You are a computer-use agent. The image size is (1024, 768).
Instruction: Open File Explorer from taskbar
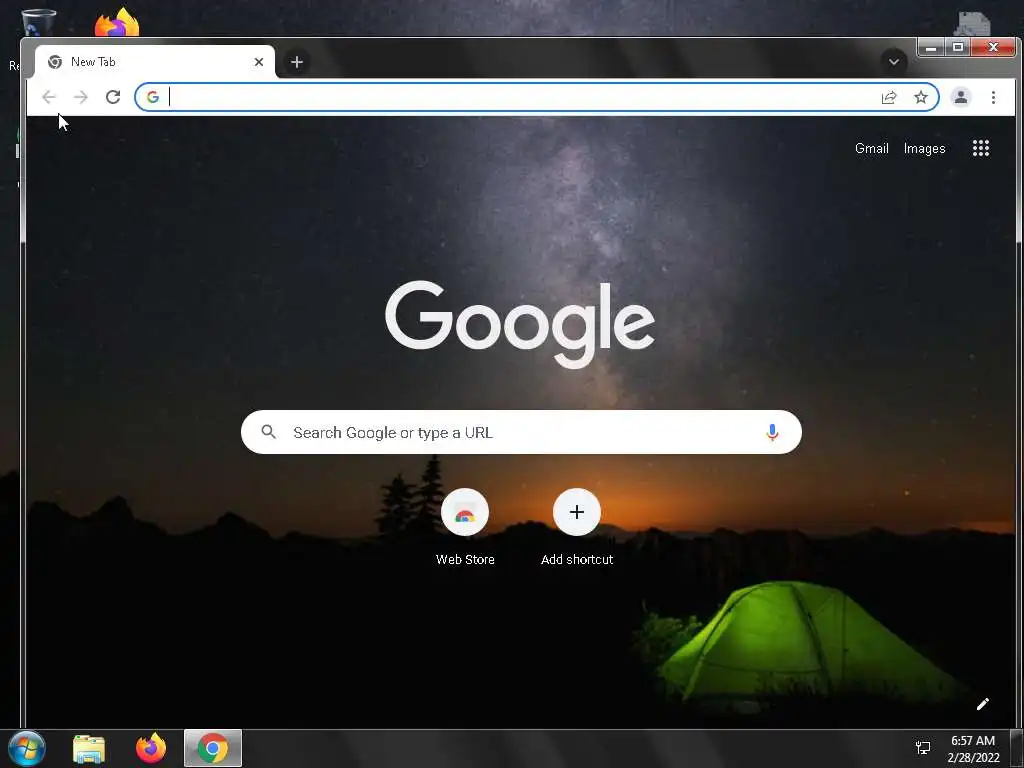[89, 748]
